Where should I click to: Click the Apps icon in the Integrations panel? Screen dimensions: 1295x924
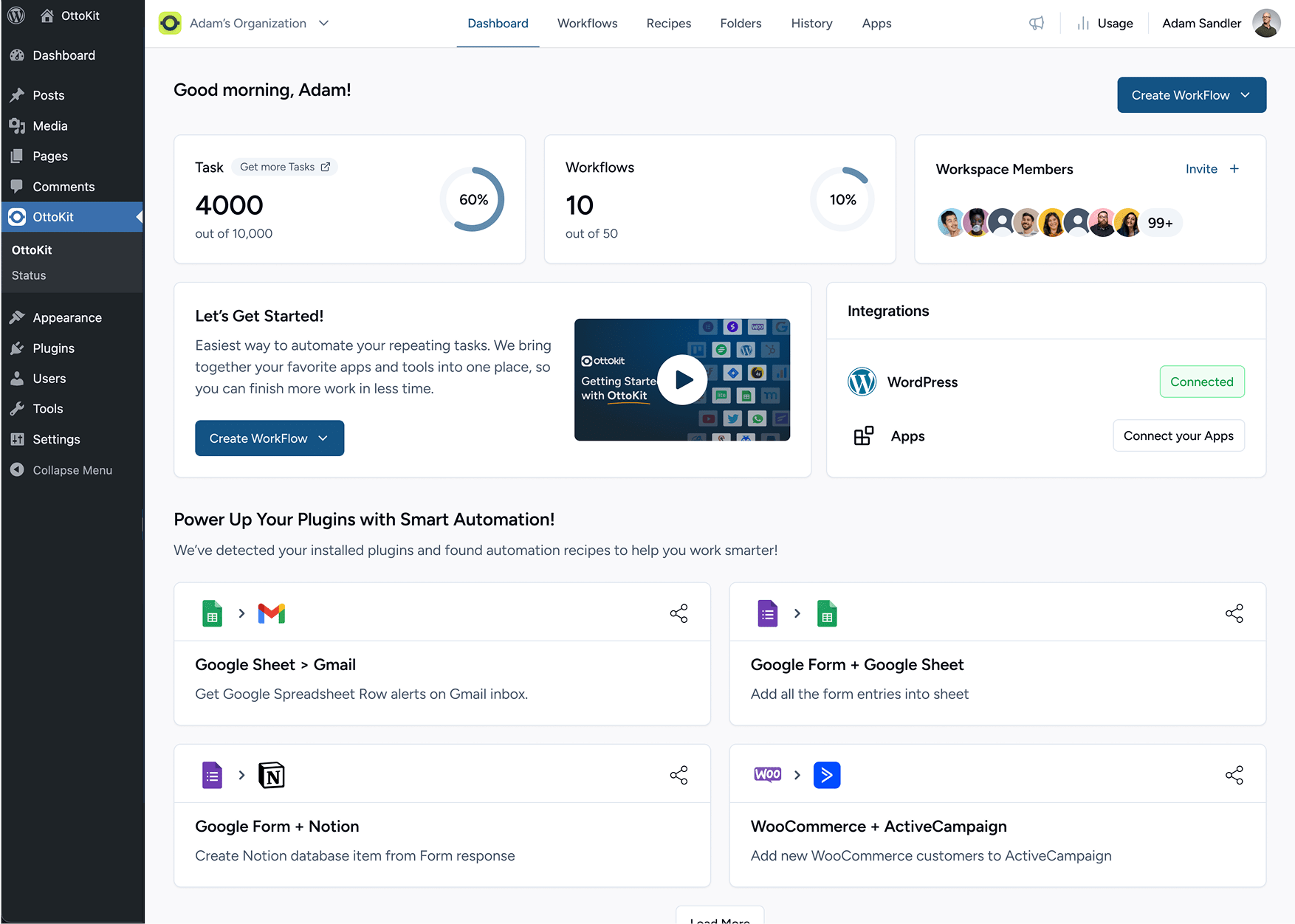coord(862,435)
